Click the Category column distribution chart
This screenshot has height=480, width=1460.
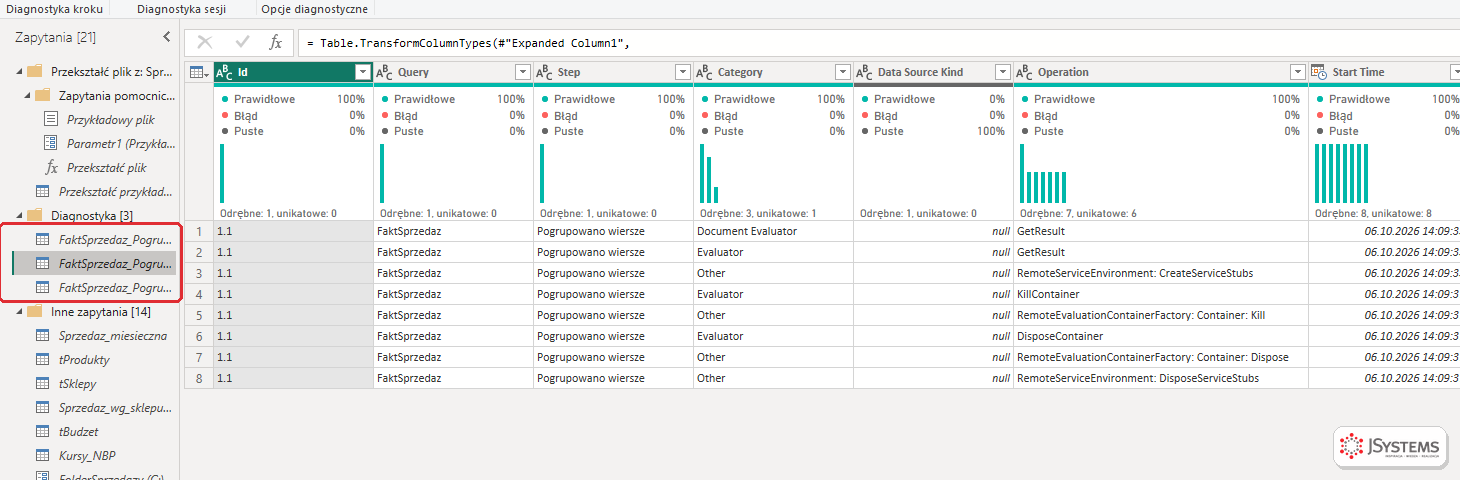(x=709, y=173)
